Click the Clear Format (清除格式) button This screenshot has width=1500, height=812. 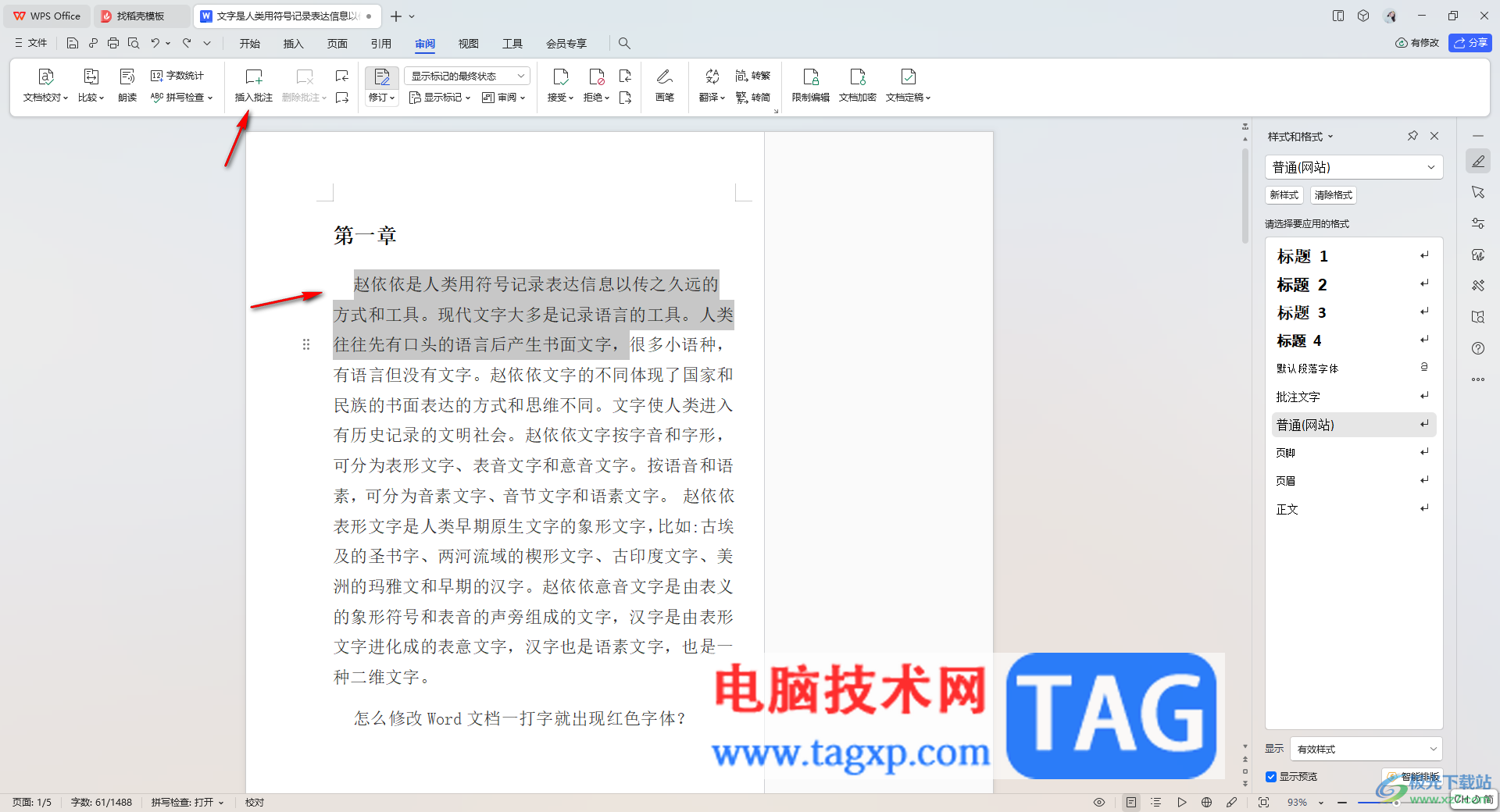(x=1333, y=195)
